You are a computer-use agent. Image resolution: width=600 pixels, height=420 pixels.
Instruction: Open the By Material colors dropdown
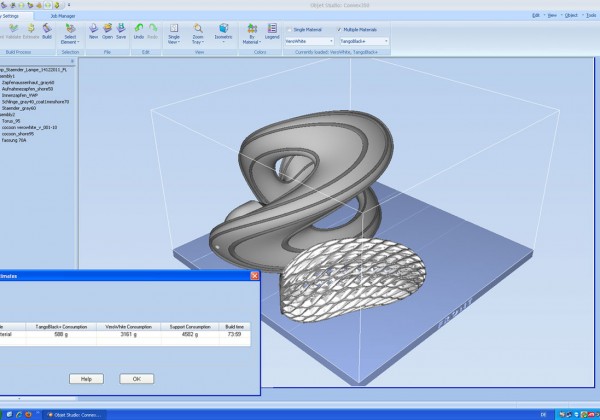click(252, 34)
